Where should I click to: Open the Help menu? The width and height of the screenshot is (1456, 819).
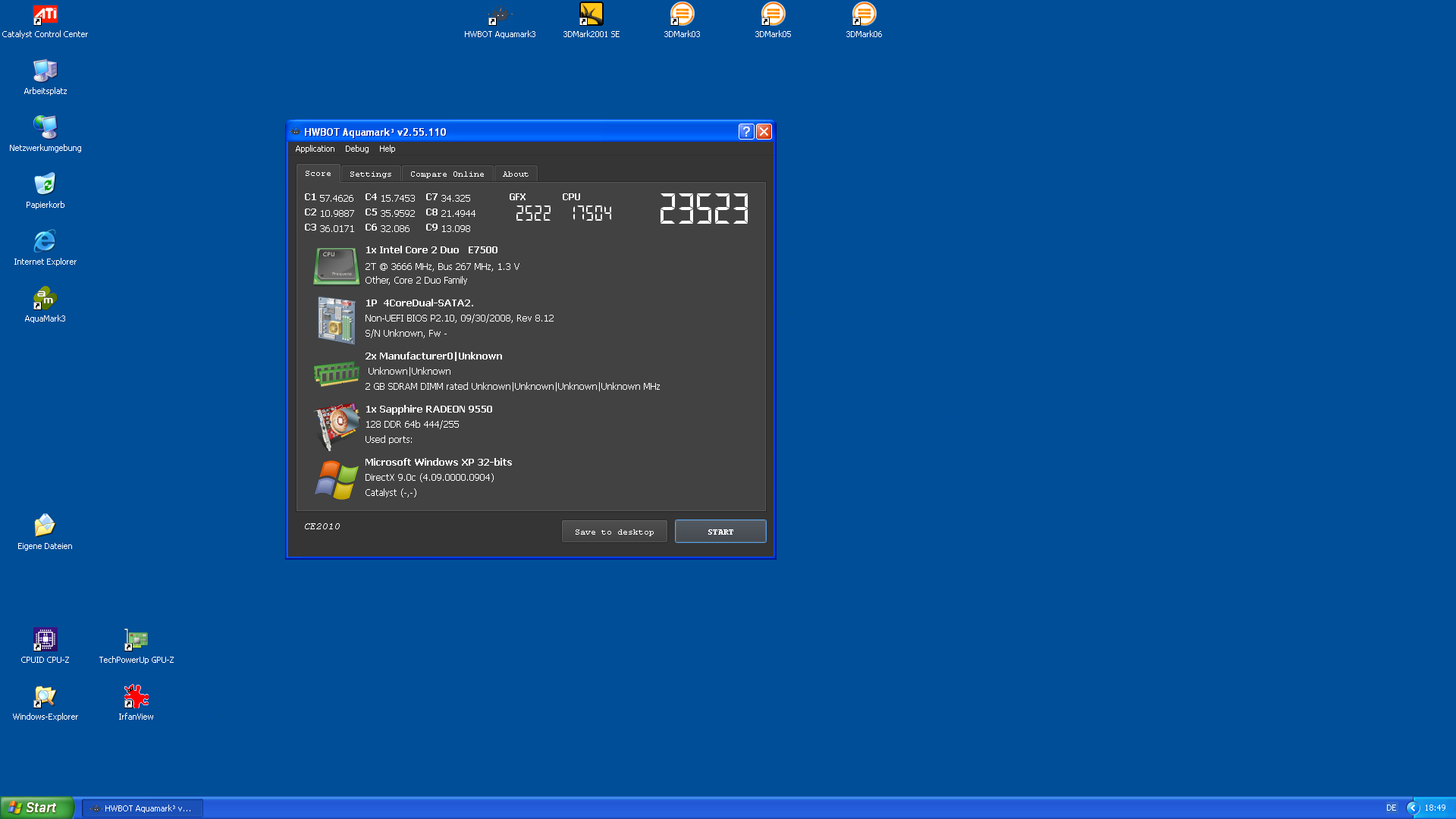point(387,149)
